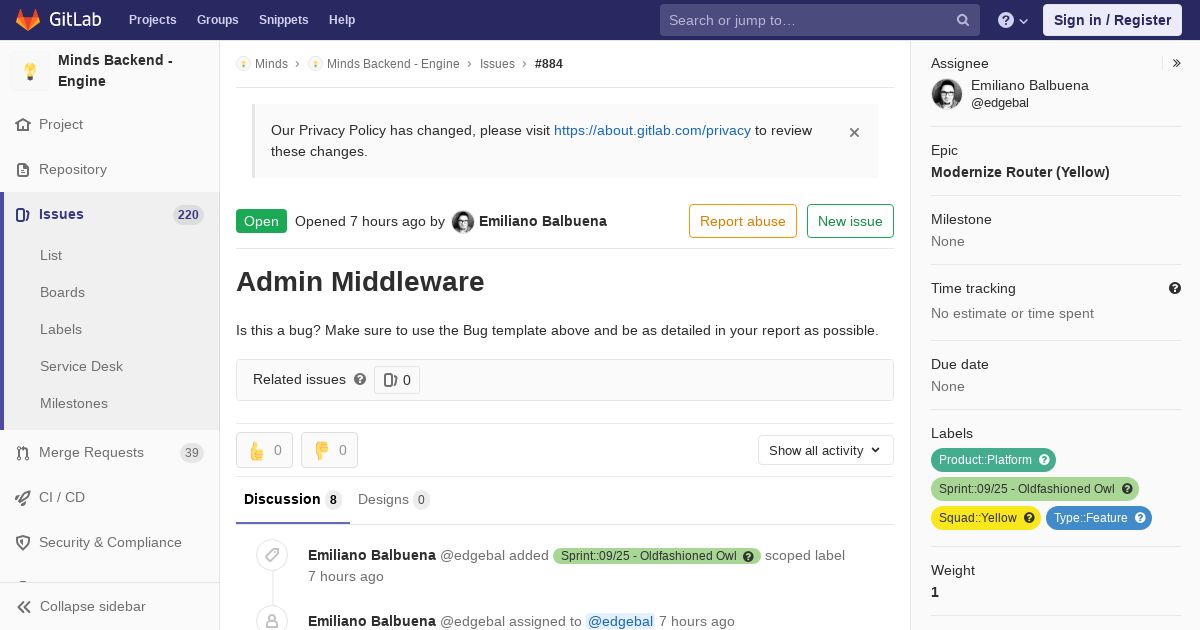This screenshot has width=1200, height=630.
Task: Click the Repository file icon
Action: point(23,170)
